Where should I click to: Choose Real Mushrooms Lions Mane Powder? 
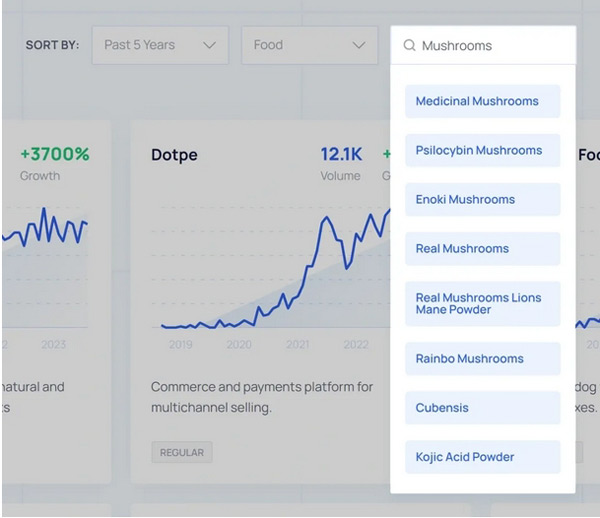[482, 304]
